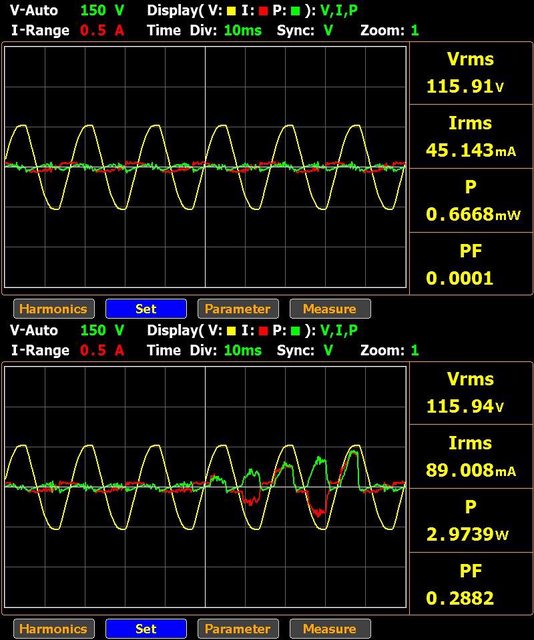Click the Zoom value 1 in lower header
534x640 pixels.
pos(415,350)
